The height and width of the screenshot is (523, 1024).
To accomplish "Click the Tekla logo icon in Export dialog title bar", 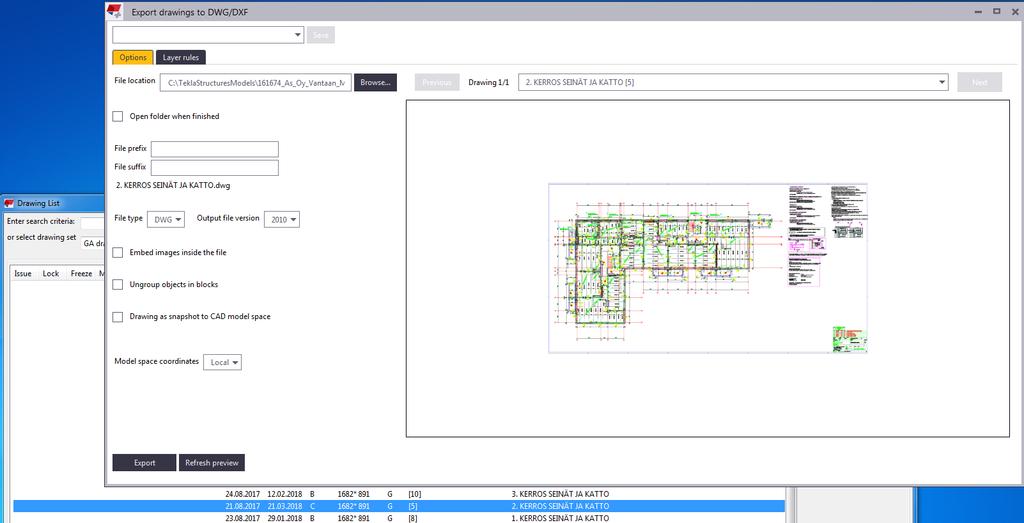I will point(115,10).
